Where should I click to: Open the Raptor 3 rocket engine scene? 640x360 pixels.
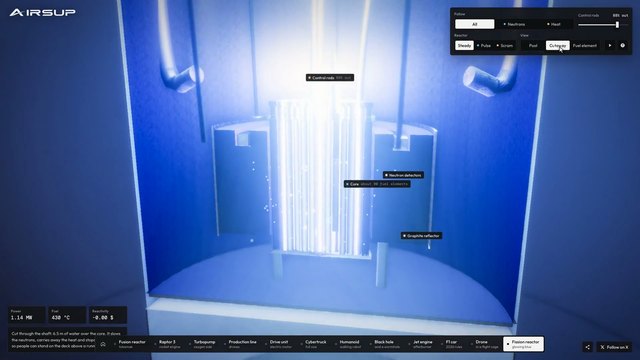(168, 344)
